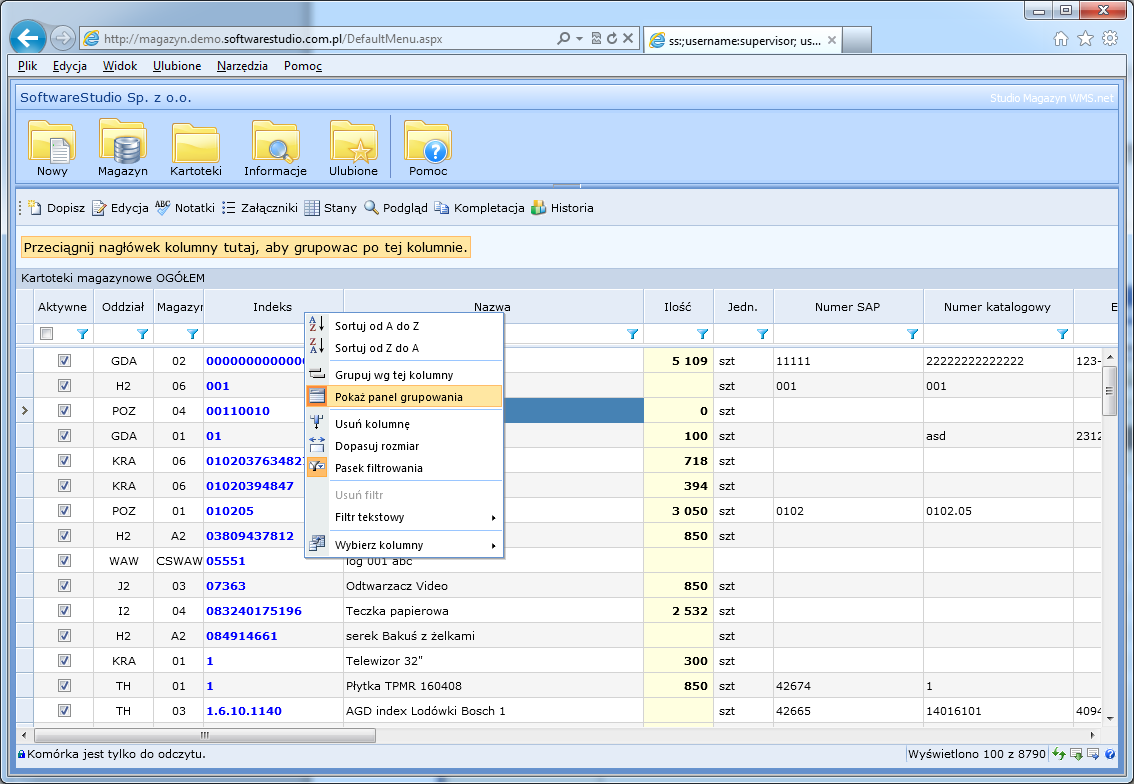Open Podgląd magnifier tool
This screenshot has height=784, width=1134.
396,208
